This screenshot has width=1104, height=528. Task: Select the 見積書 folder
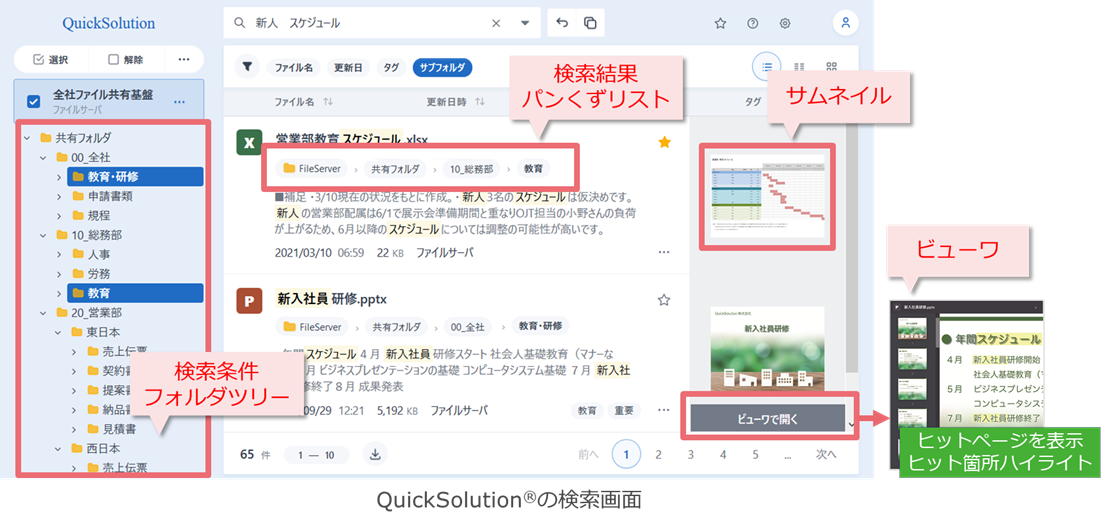point(111,429)
